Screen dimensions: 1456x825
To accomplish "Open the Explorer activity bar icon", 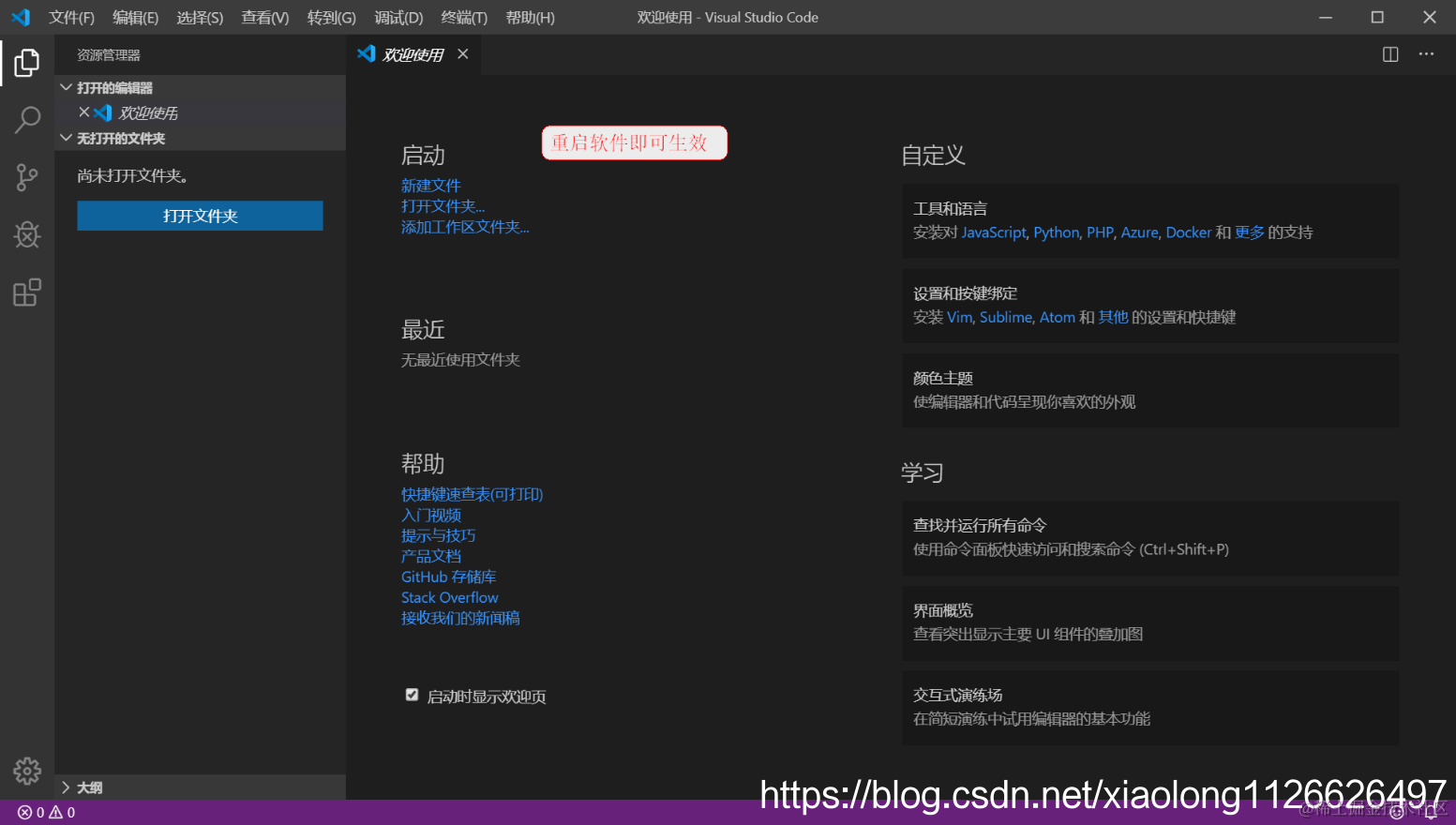I will pos(27,63).
